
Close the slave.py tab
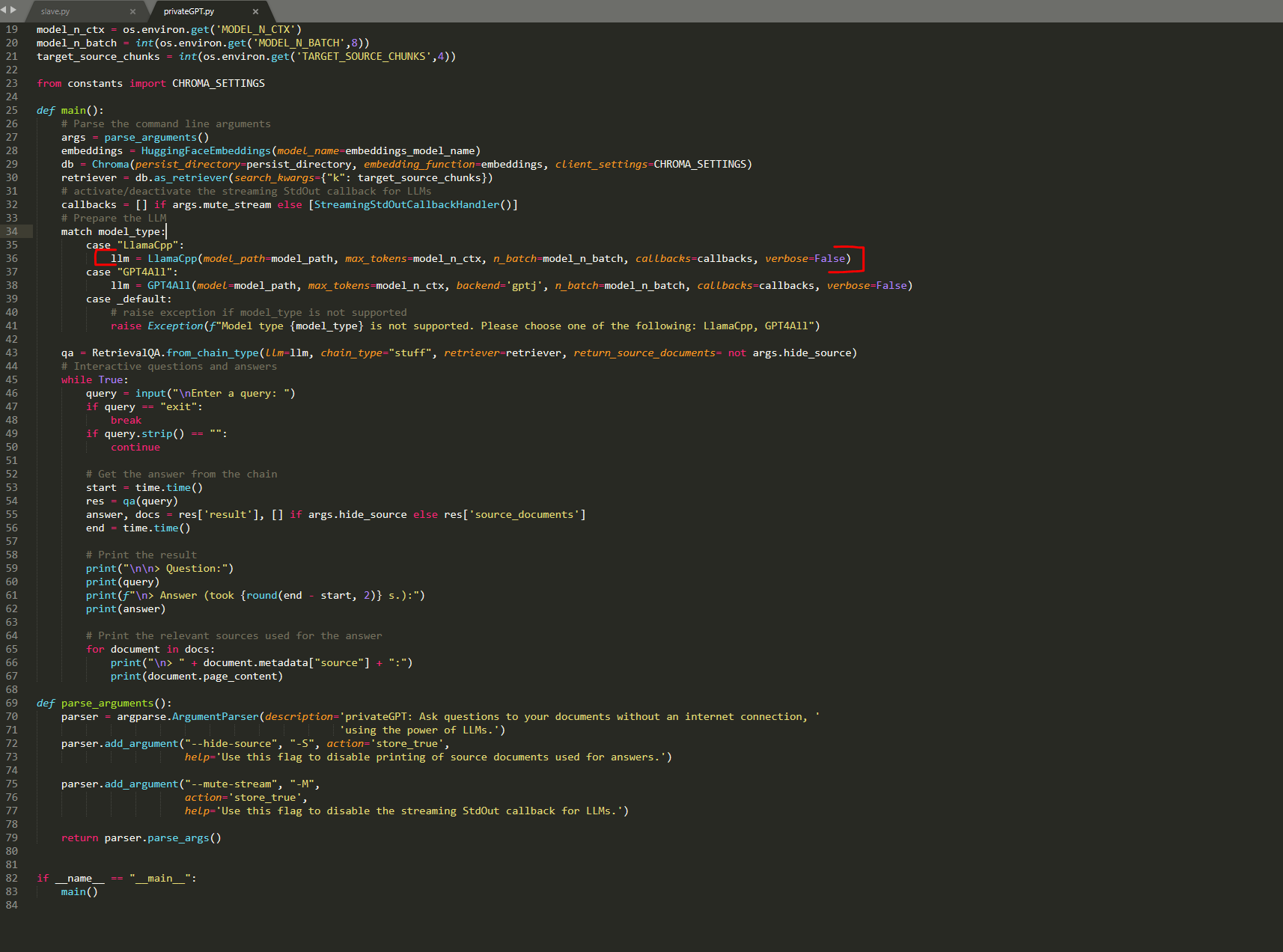[x=132, y=12]
